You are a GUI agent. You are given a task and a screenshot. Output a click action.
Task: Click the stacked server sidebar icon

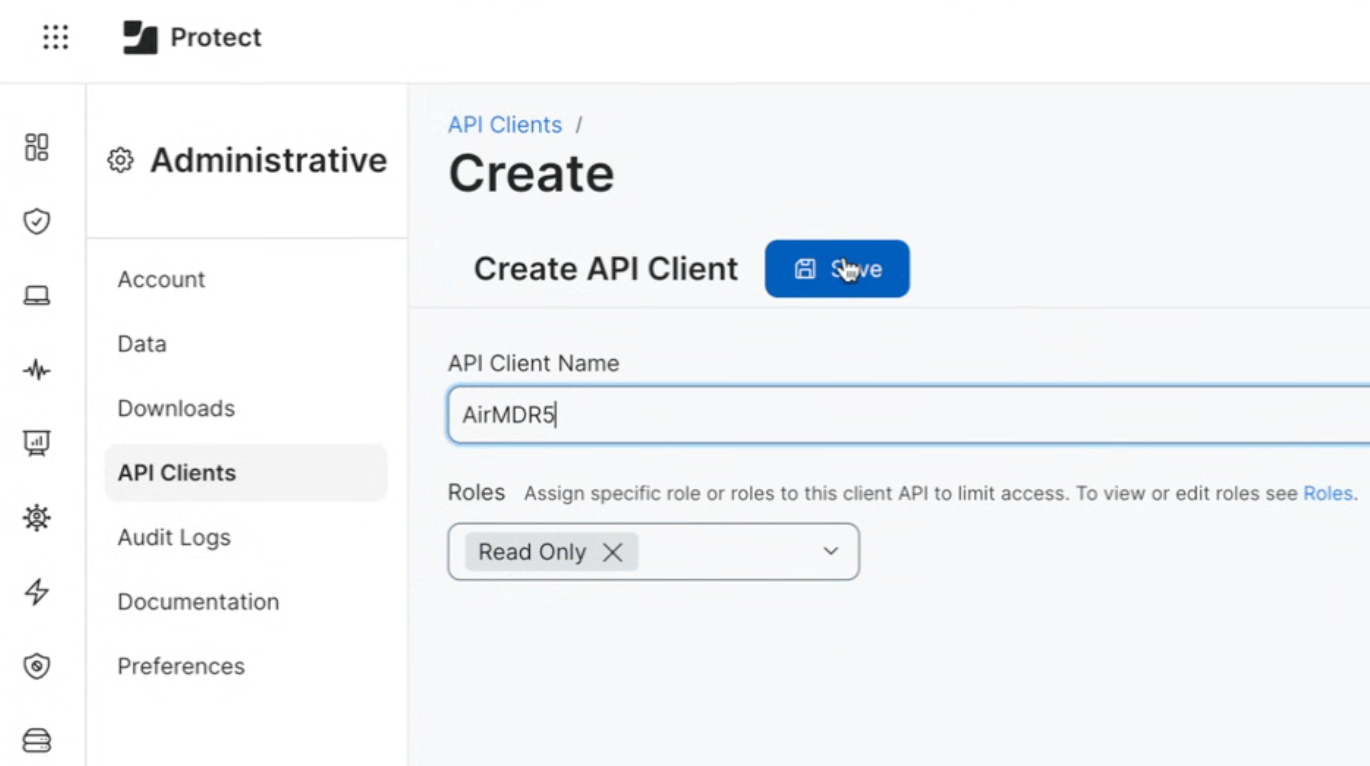pos(37,740)
